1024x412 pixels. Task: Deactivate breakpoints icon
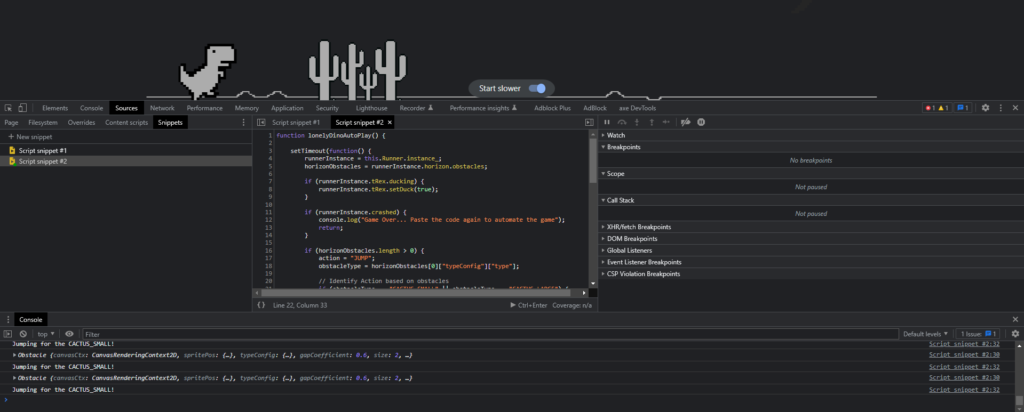tap(685, 122)
